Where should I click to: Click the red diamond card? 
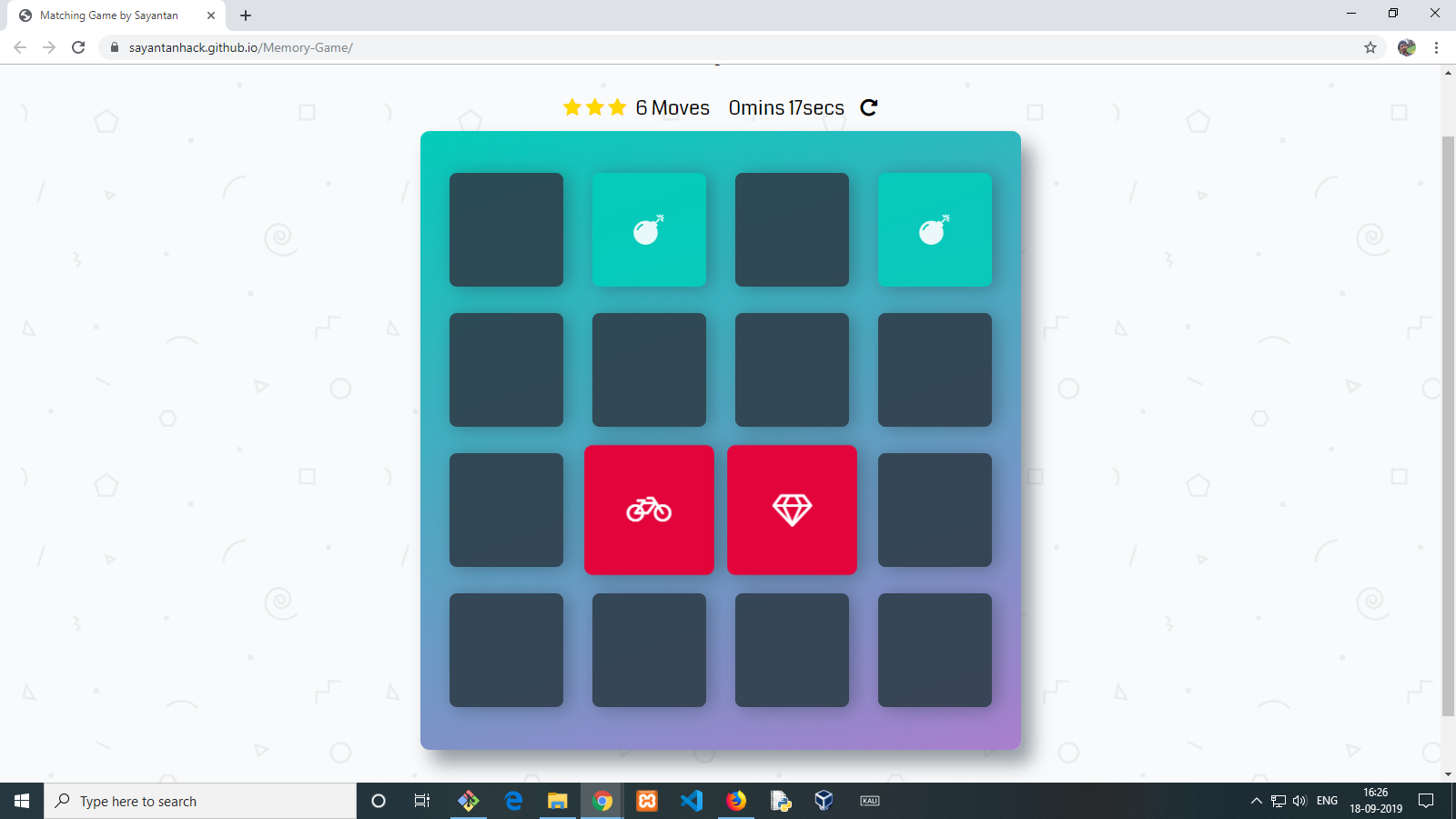coord(792,510)
